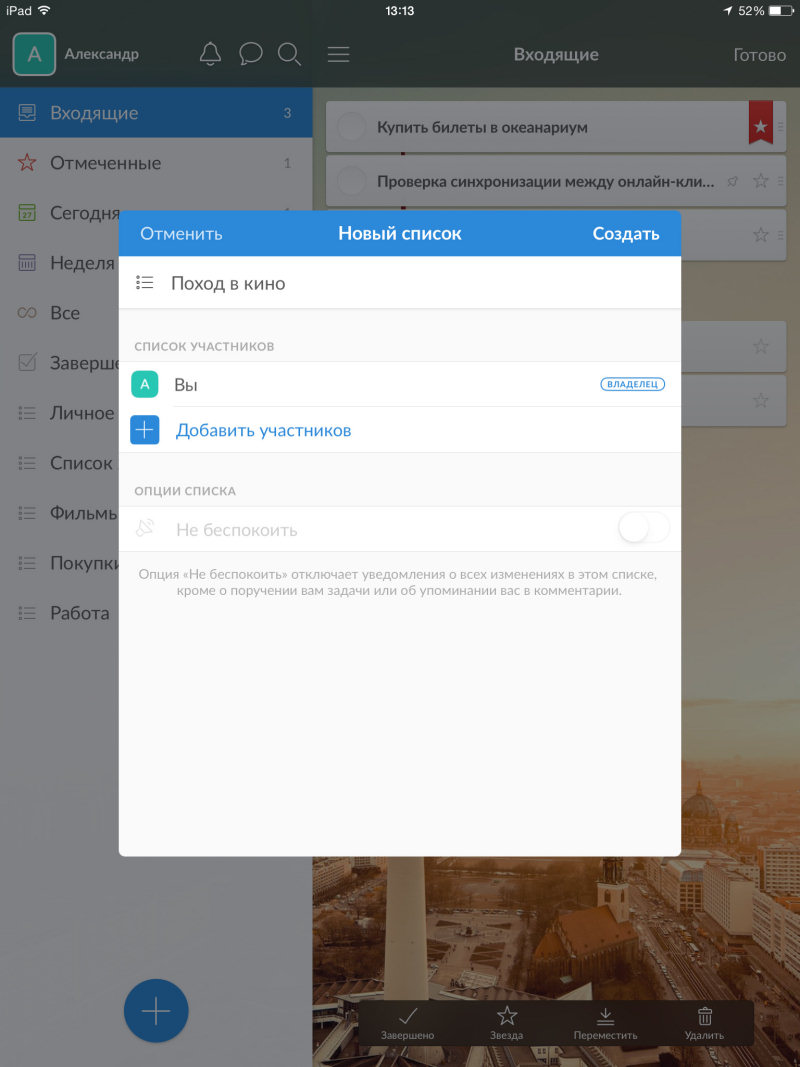The height and width of the screenshot is (1067, 800).
Task: Open the conversations speech bubble icon
Action: click(x=251, y=54)
